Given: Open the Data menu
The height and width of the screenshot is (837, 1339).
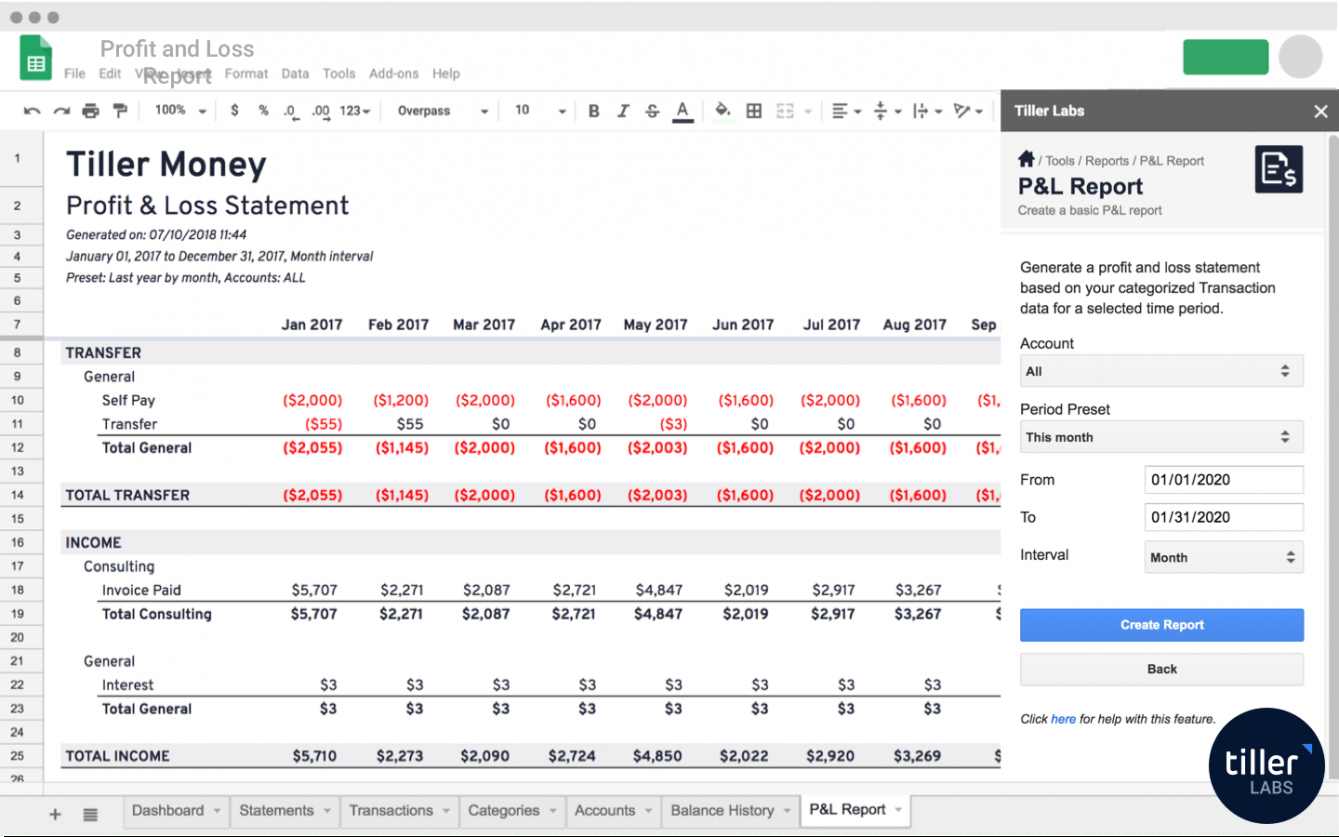Looking at the screenshot, I should pyautogui.click(x=295, y=74).
